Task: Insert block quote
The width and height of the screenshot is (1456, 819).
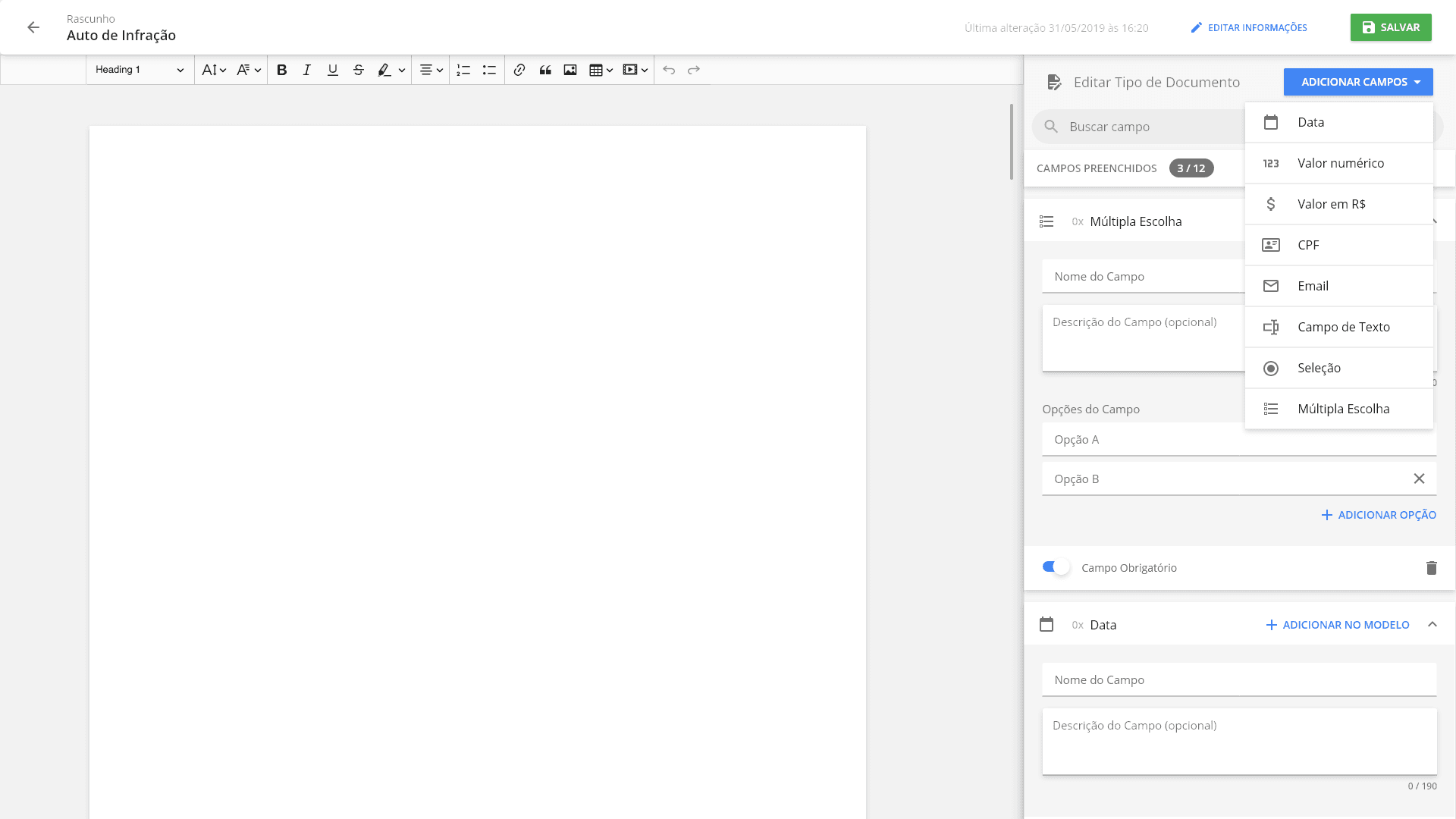Action: click(x=544, y=70)
